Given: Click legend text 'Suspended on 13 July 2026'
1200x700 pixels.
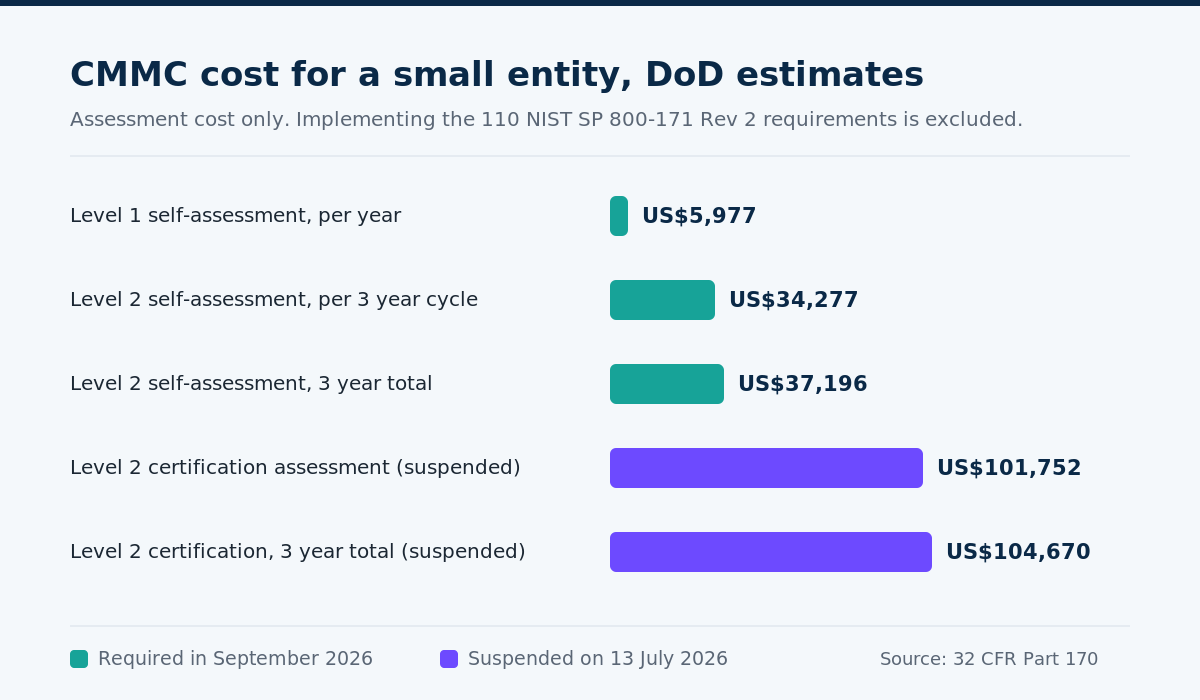Looking at the screenshot, I should click(x=598, y=659).
